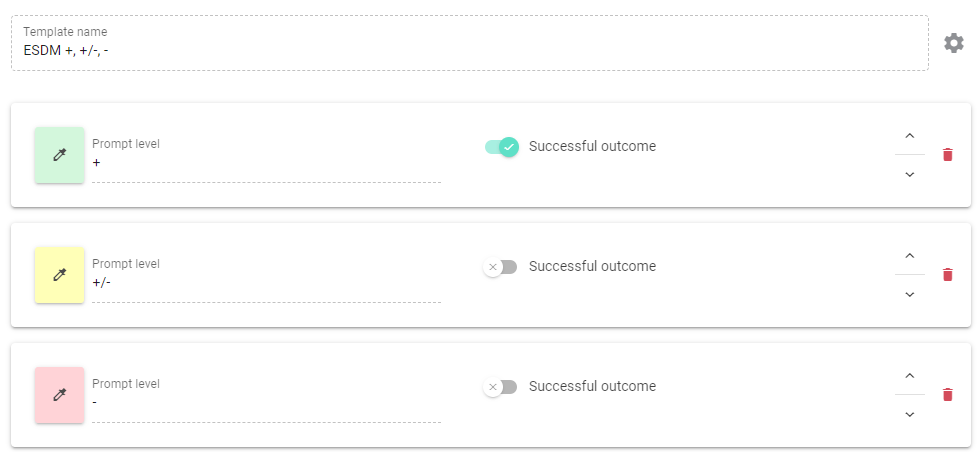The width and height of the screenshot is (979, 452).
Task: Delete the "+/-" prompt level row
Action: (x=947, y=274)
